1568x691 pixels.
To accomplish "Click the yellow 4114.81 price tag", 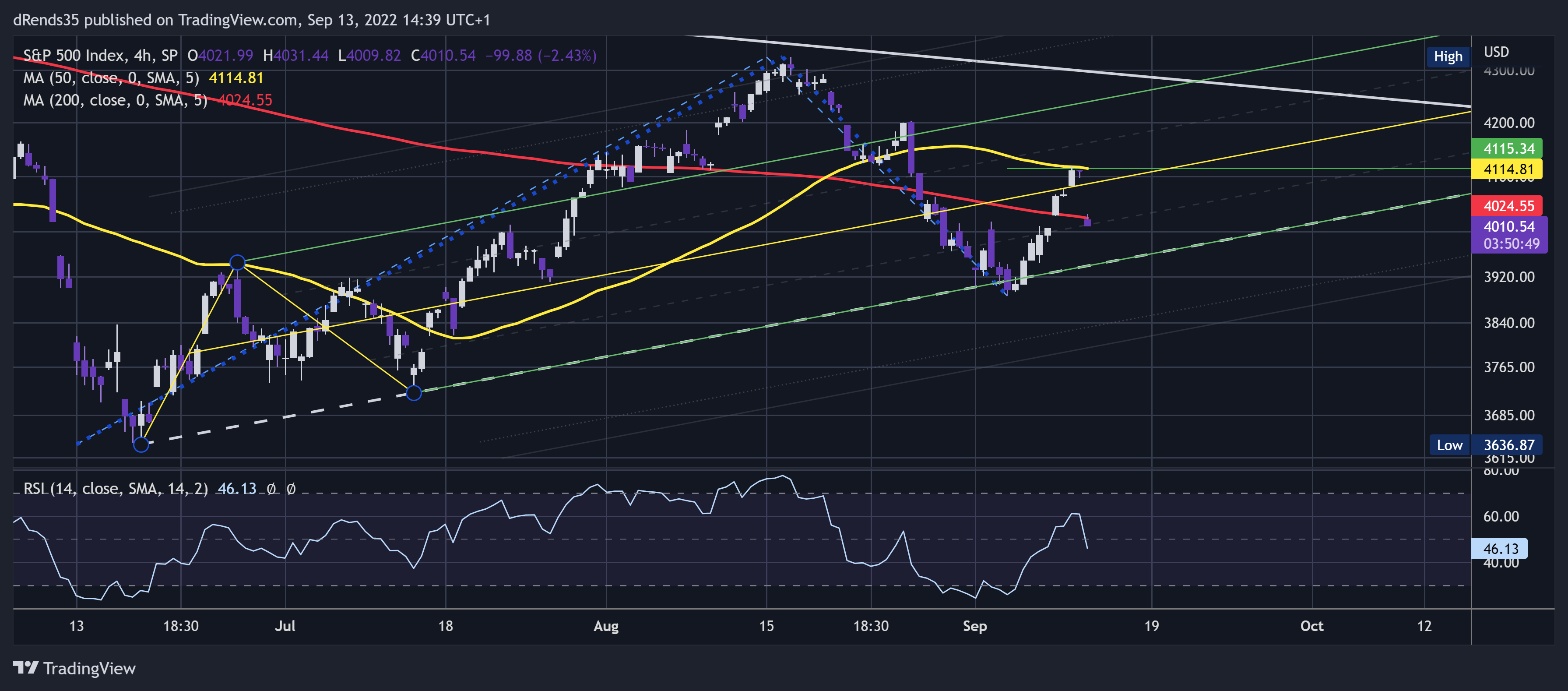I will click(1507, 169).
